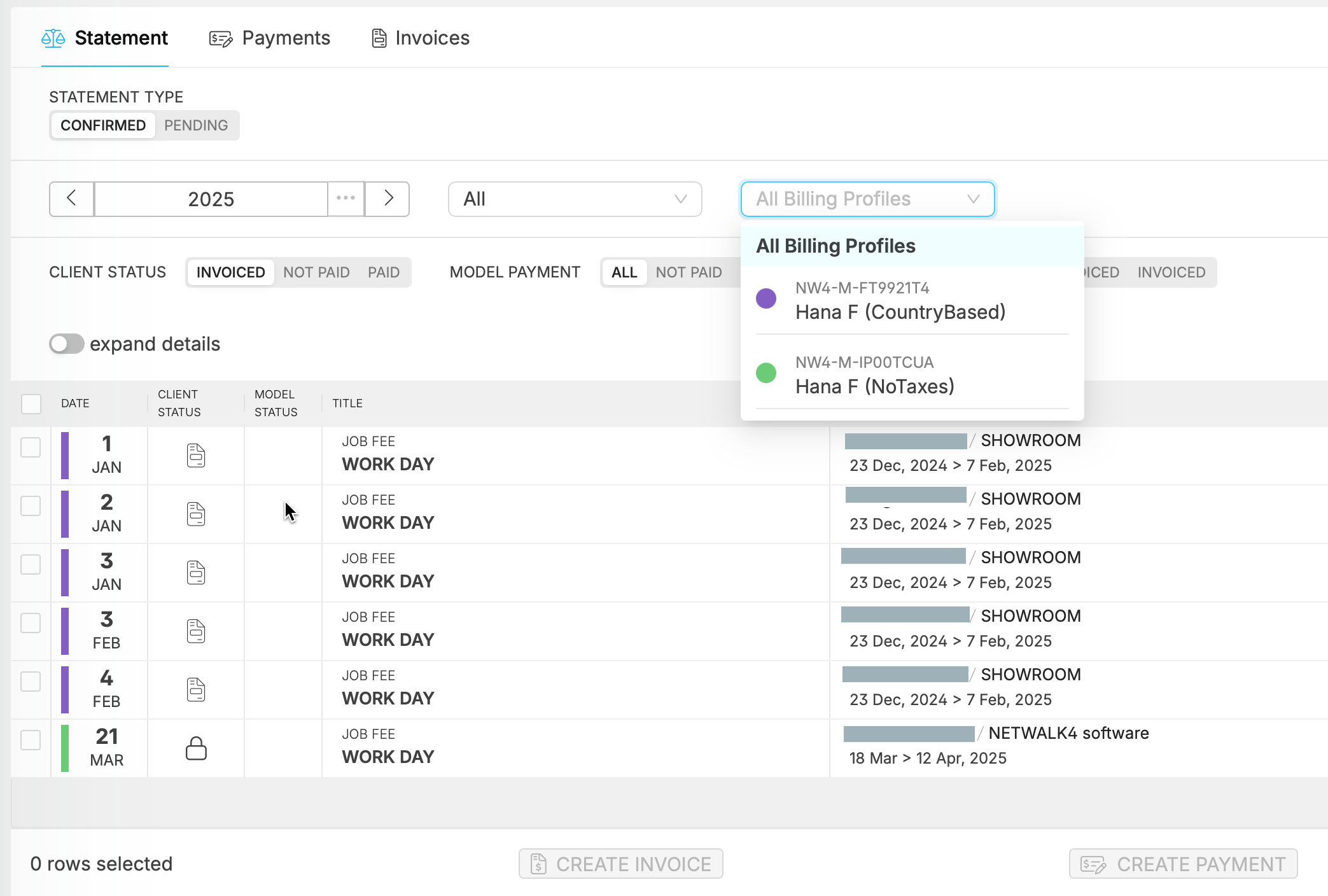Click the Payments money icon

[x=220, y=38]
